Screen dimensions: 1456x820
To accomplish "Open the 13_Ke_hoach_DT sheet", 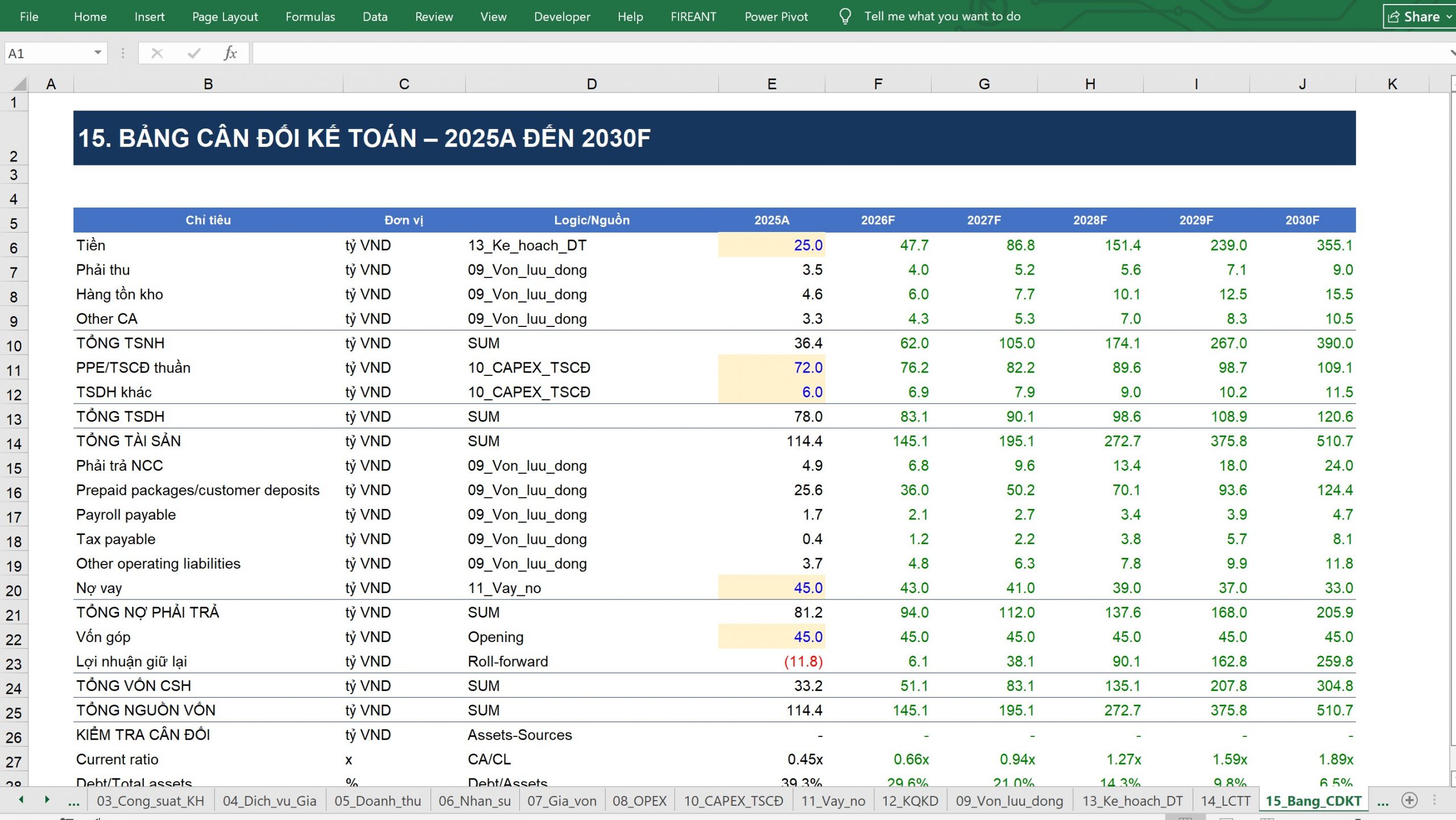I will 1132,801.
